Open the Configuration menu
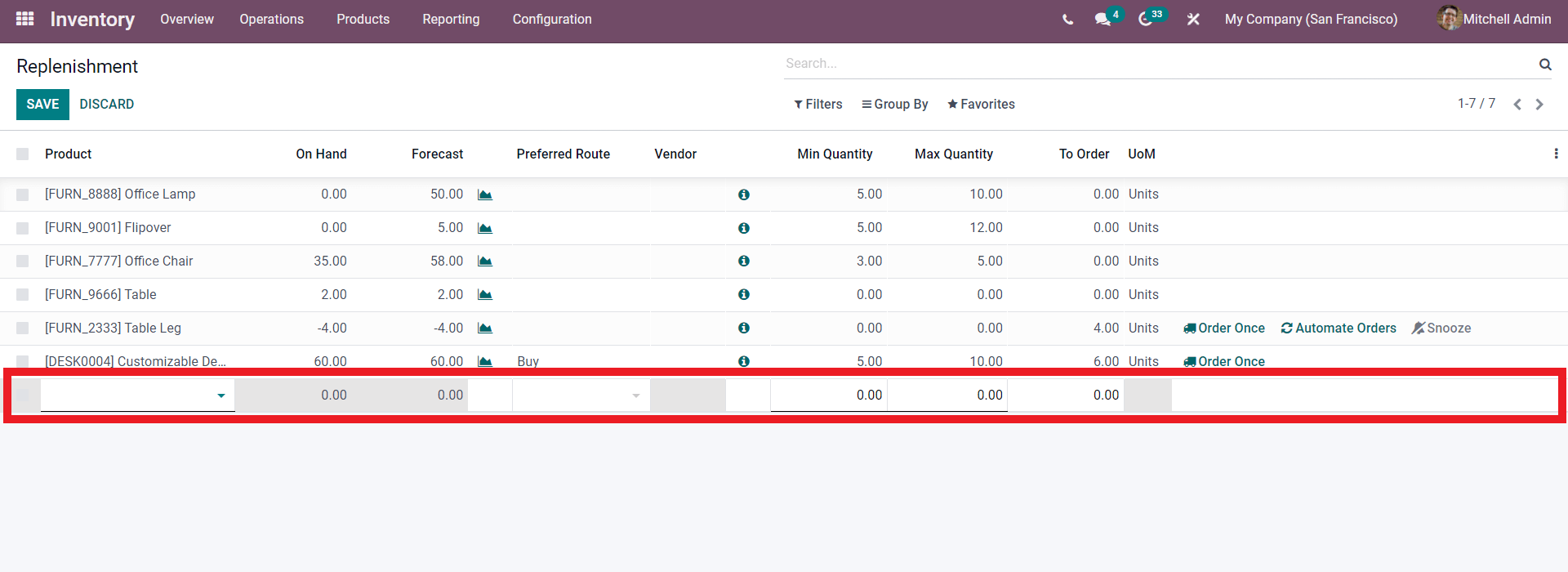The height and width of the screenshot is (572, 1568). (552, 19)
